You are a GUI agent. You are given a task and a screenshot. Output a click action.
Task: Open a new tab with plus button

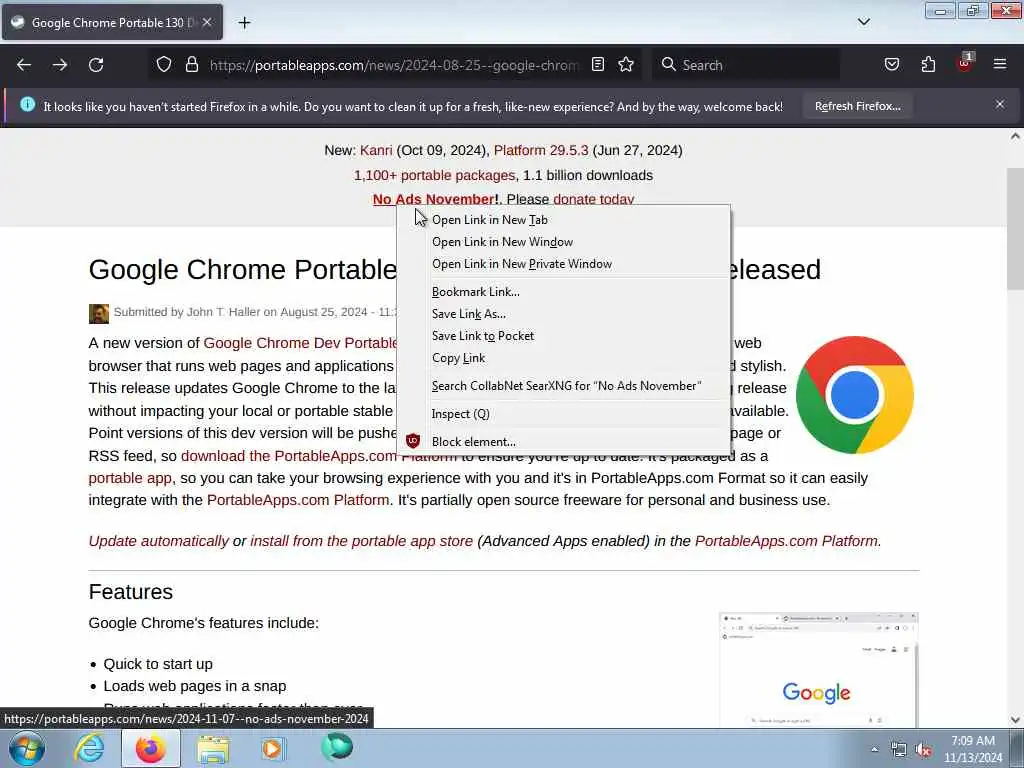point(244,23)
